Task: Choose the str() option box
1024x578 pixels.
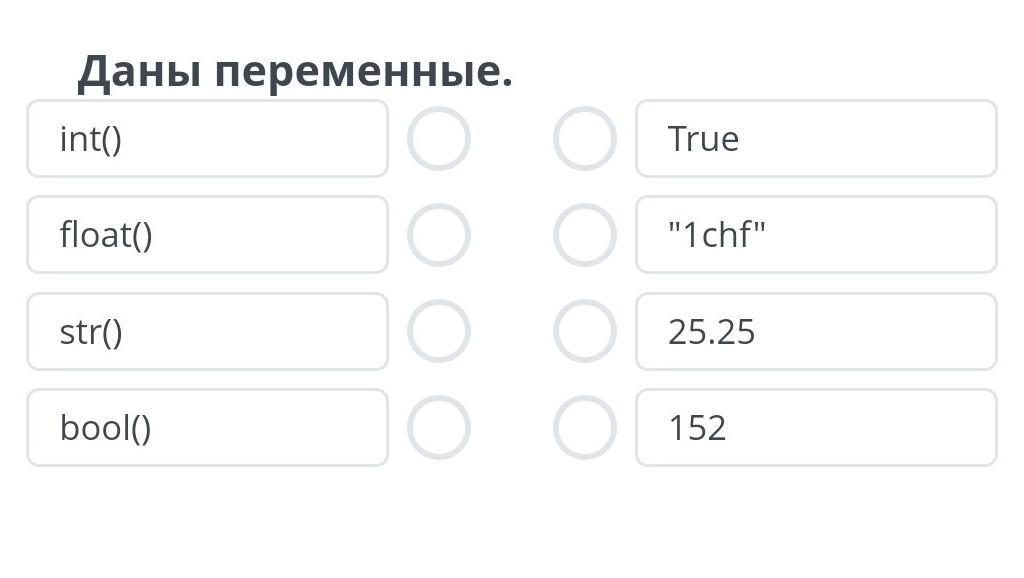Action: 207,331
